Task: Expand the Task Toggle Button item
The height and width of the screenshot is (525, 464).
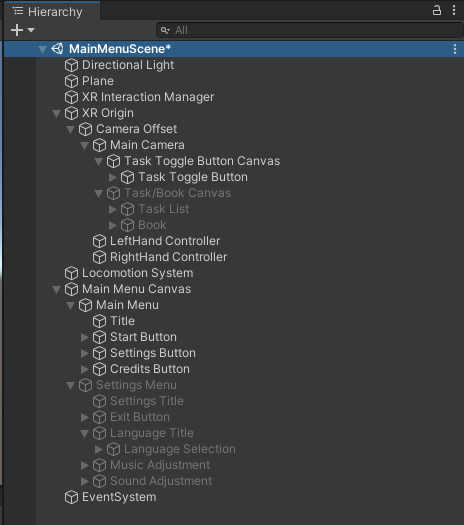Action: 113,177
